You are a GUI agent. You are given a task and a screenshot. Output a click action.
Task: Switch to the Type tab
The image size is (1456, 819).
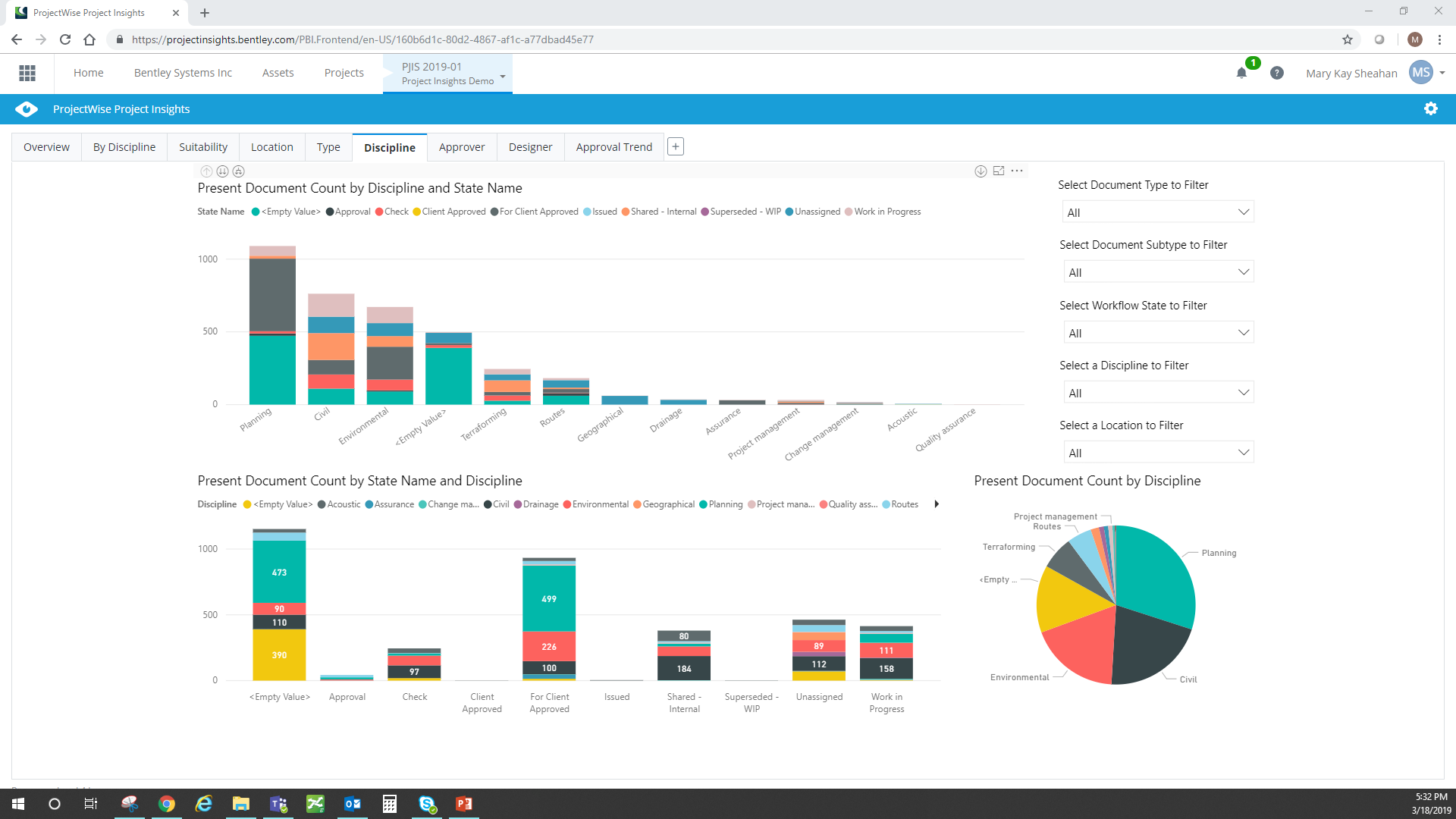[328, 147]
